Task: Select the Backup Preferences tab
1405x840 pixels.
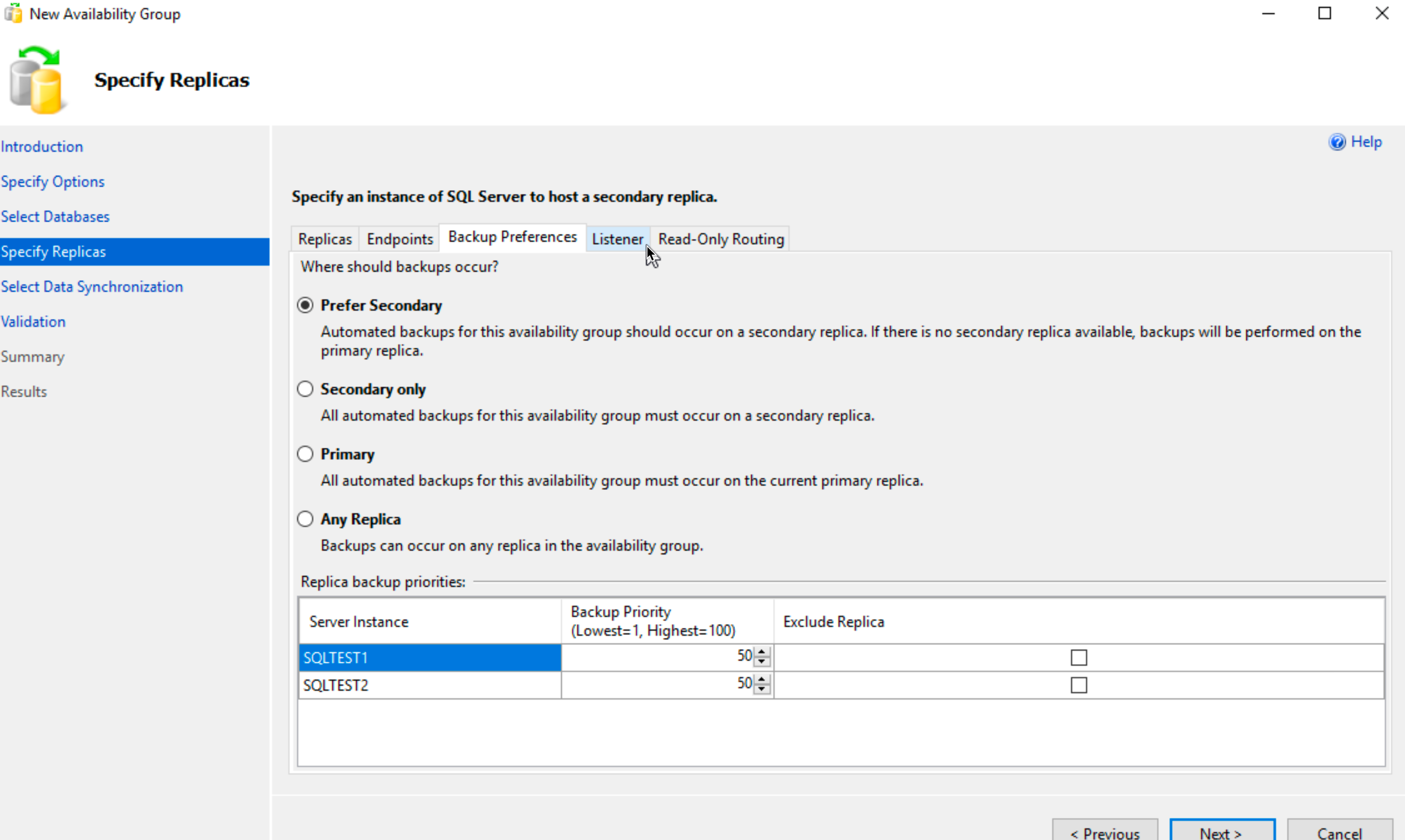Action: 513,237
